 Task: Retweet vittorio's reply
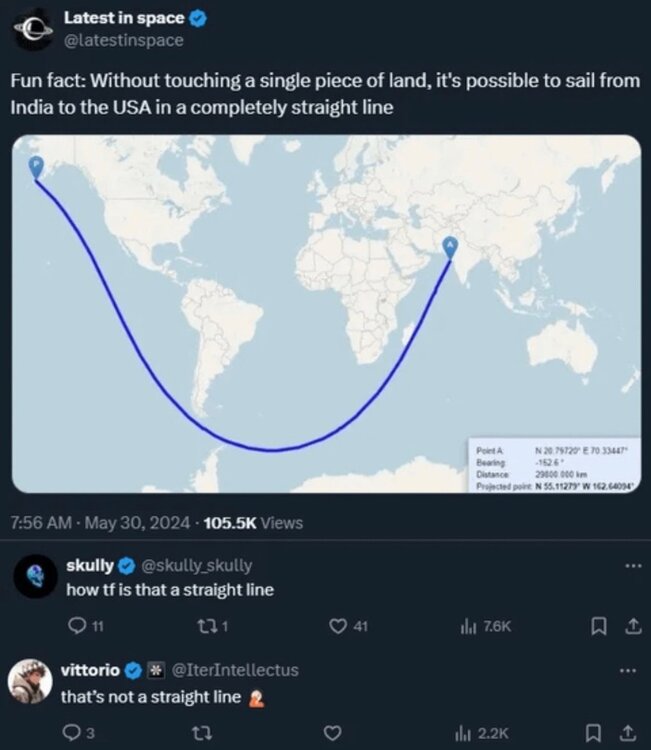pyautogui.click(x=205, y=732)
